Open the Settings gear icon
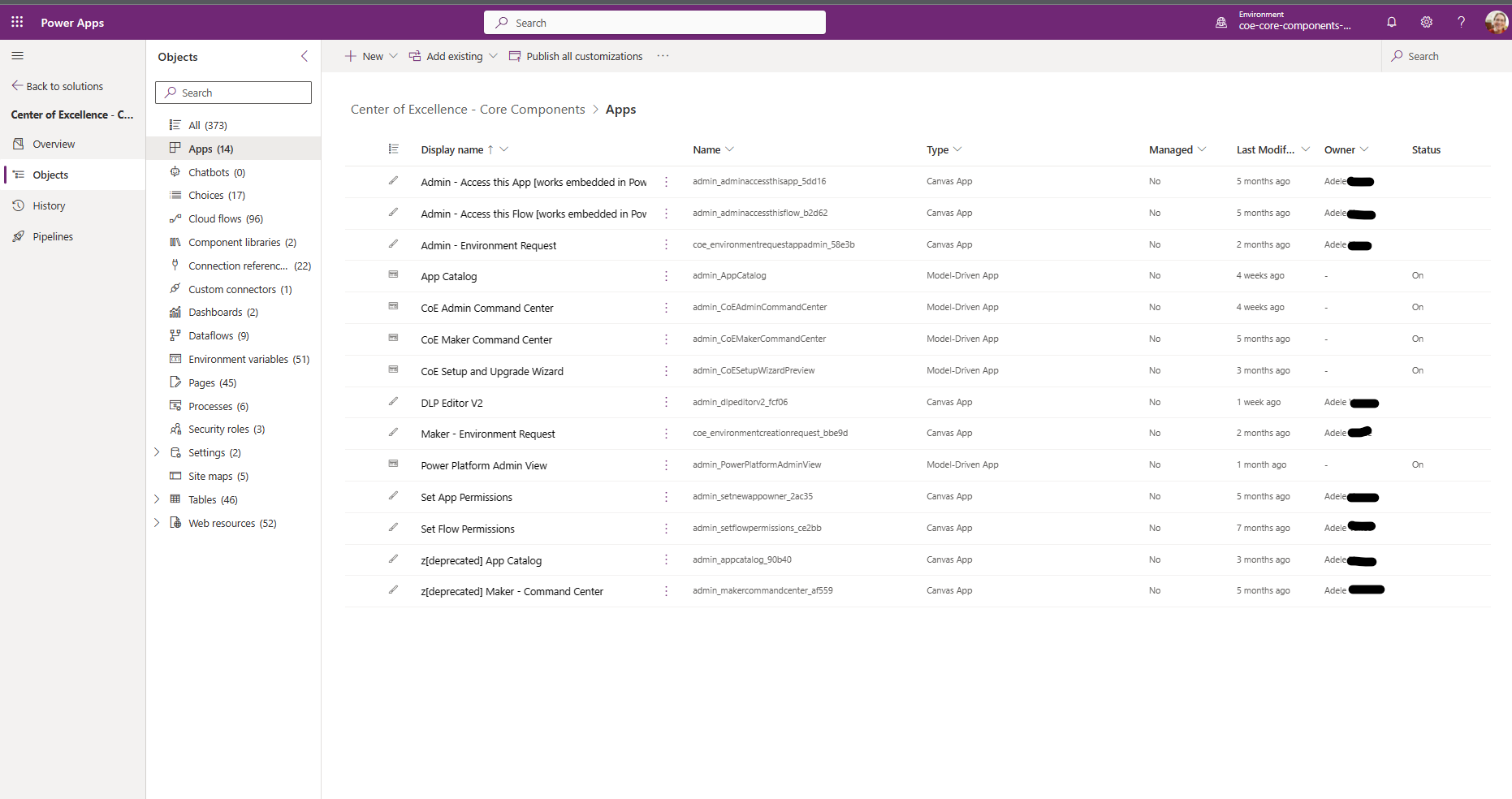Viewport: 1512px width, 799px height. point(1426,22)
